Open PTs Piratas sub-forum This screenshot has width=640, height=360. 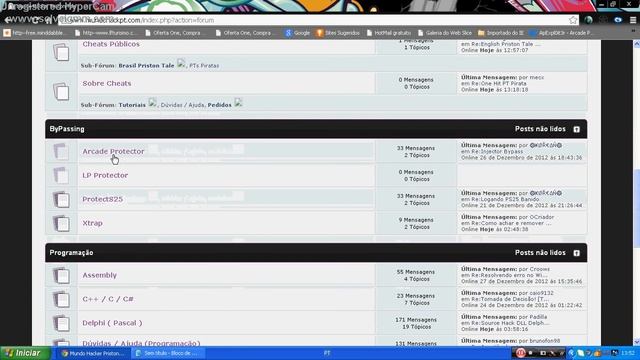204,65
